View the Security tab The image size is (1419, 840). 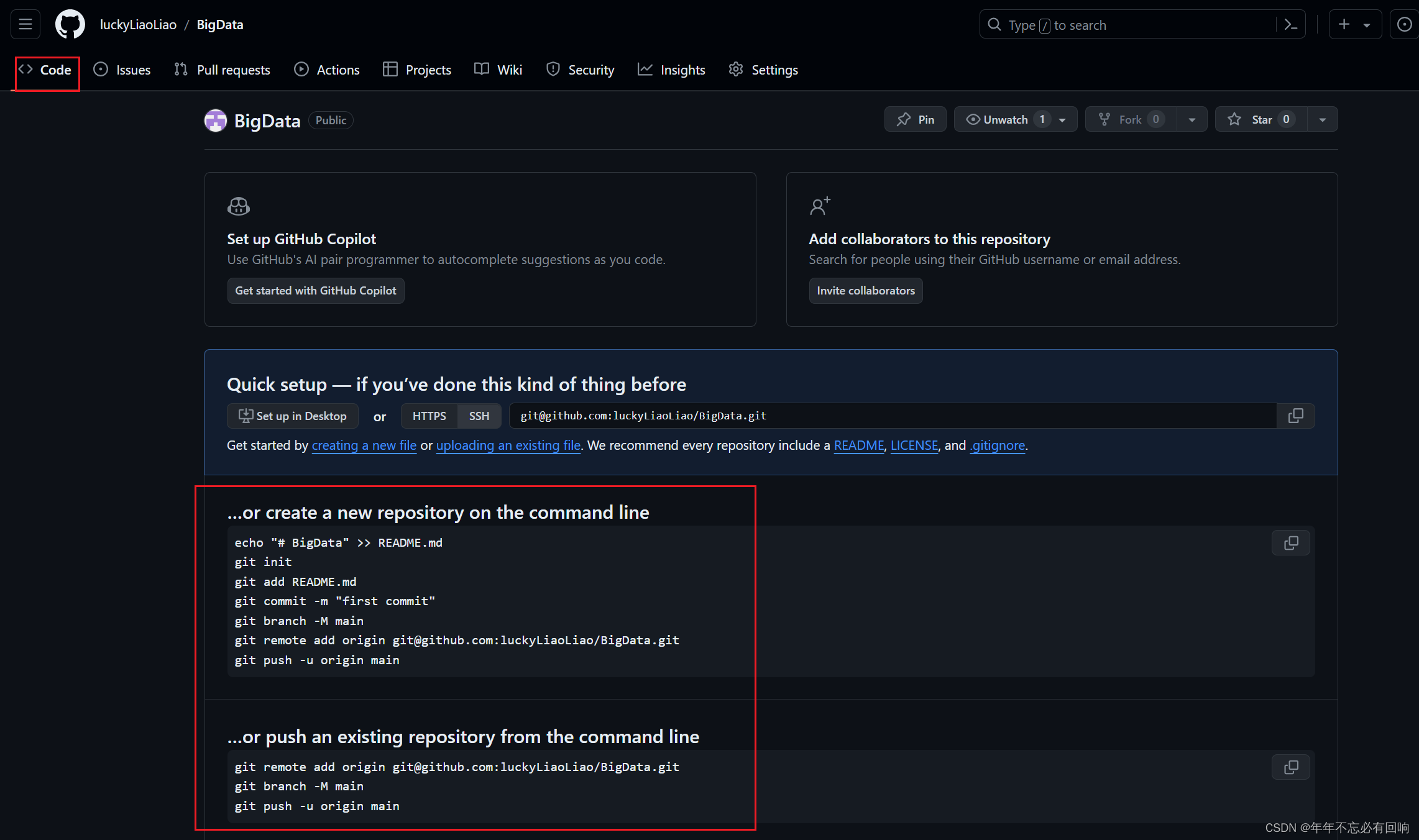[x=581, y=70]
